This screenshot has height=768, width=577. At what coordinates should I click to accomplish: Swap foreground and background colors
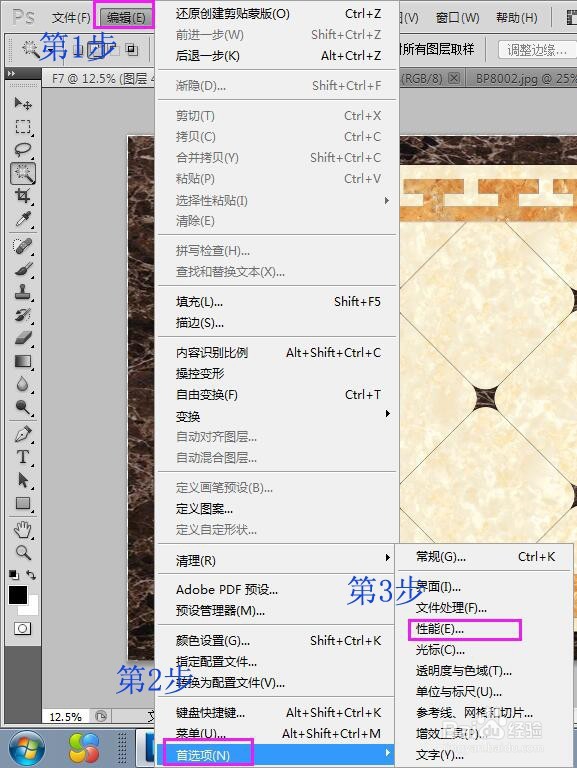pos(31,575)
